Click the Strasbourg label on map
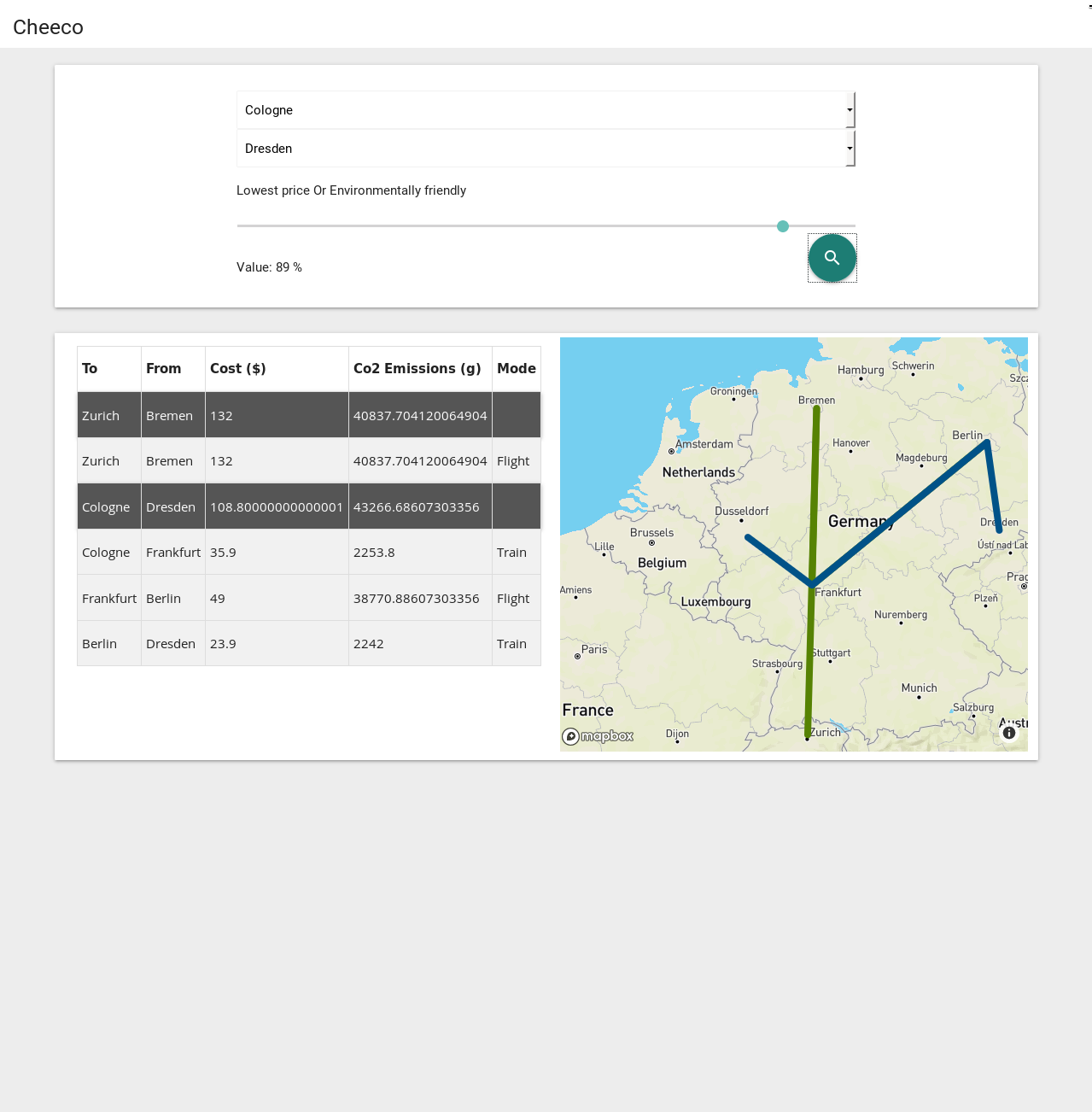The image size is (1092, 1112). pos(777,664)
